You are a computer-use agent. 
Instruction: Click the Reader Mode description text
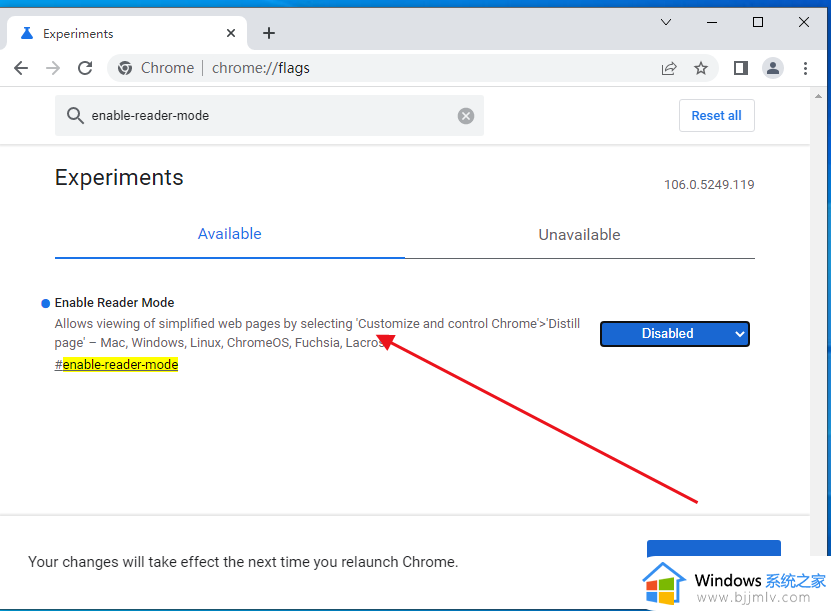pos(317,333)
